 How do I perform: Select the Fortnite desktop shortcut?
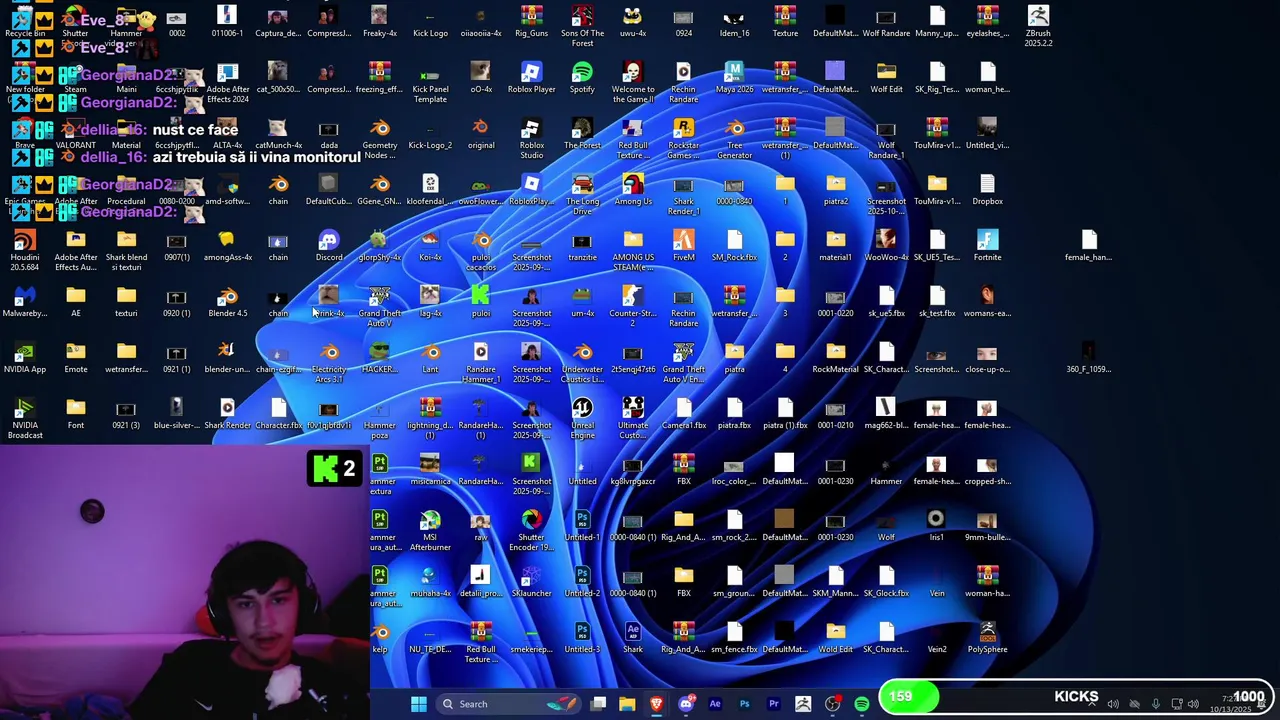[987, 246]
